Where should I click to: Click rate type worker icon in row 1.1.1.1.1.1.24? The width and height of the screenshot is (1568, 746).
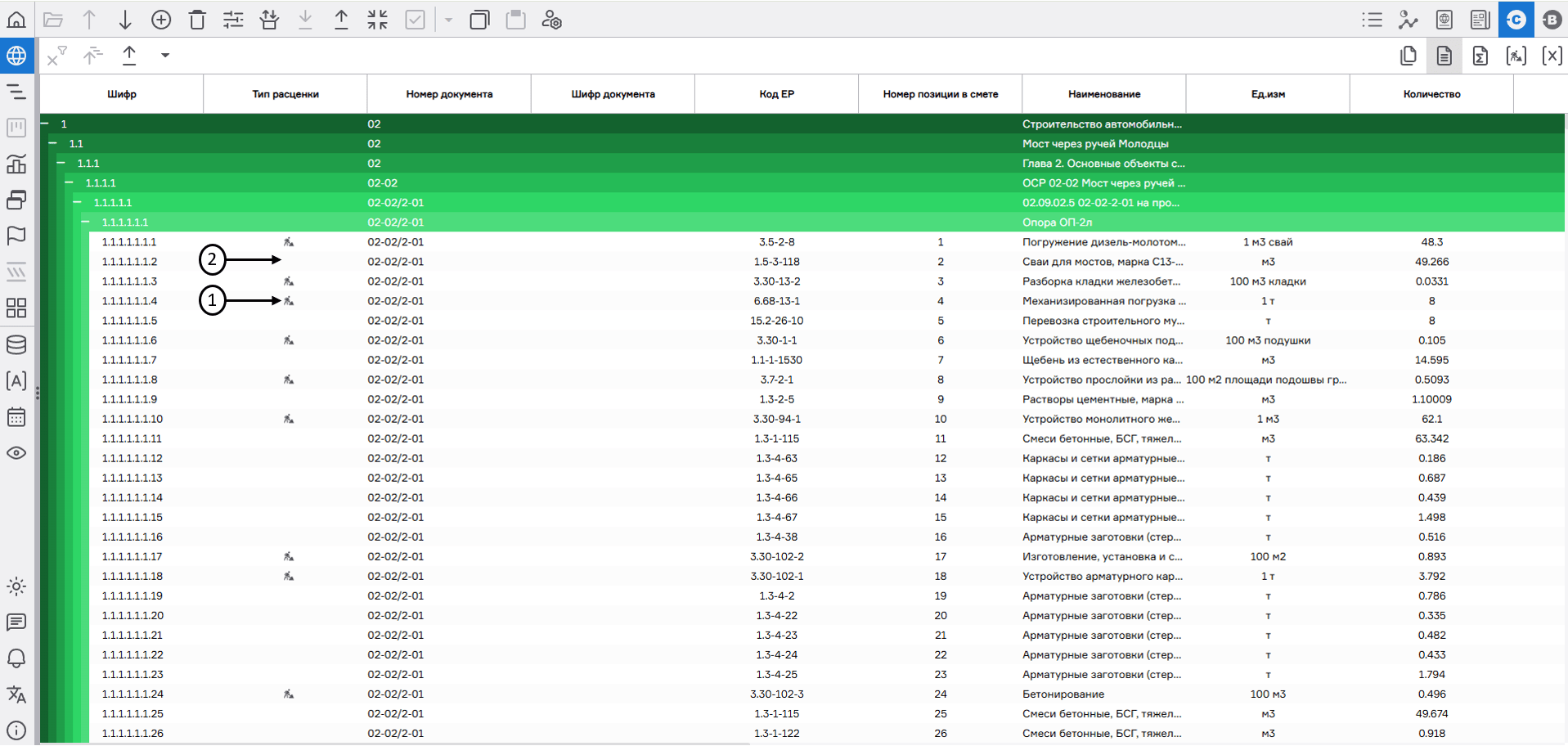pyautogui.click(x=288, y=694)
